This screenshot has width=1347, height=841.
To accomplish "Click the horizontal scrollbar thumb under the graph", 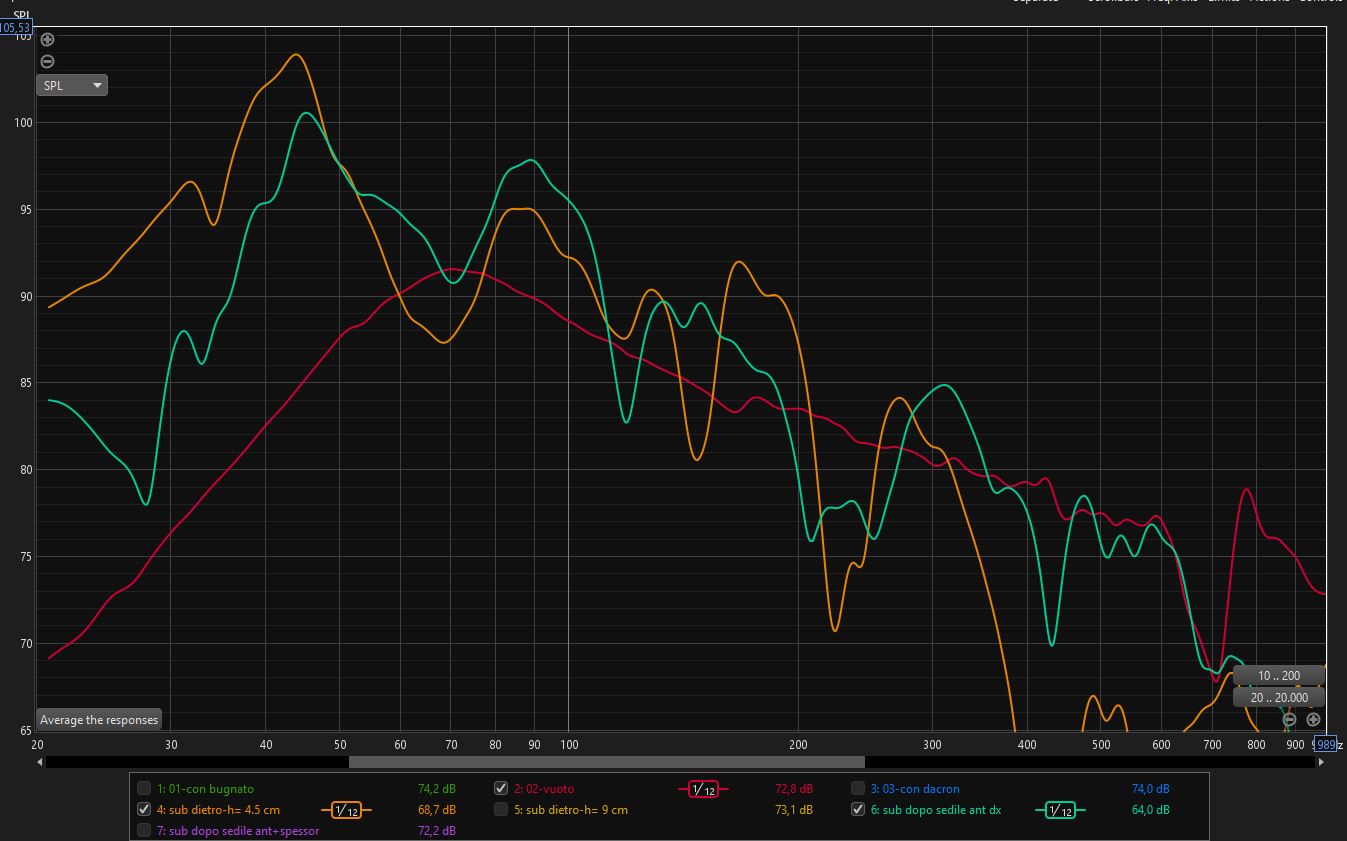I will pos(607,762).
